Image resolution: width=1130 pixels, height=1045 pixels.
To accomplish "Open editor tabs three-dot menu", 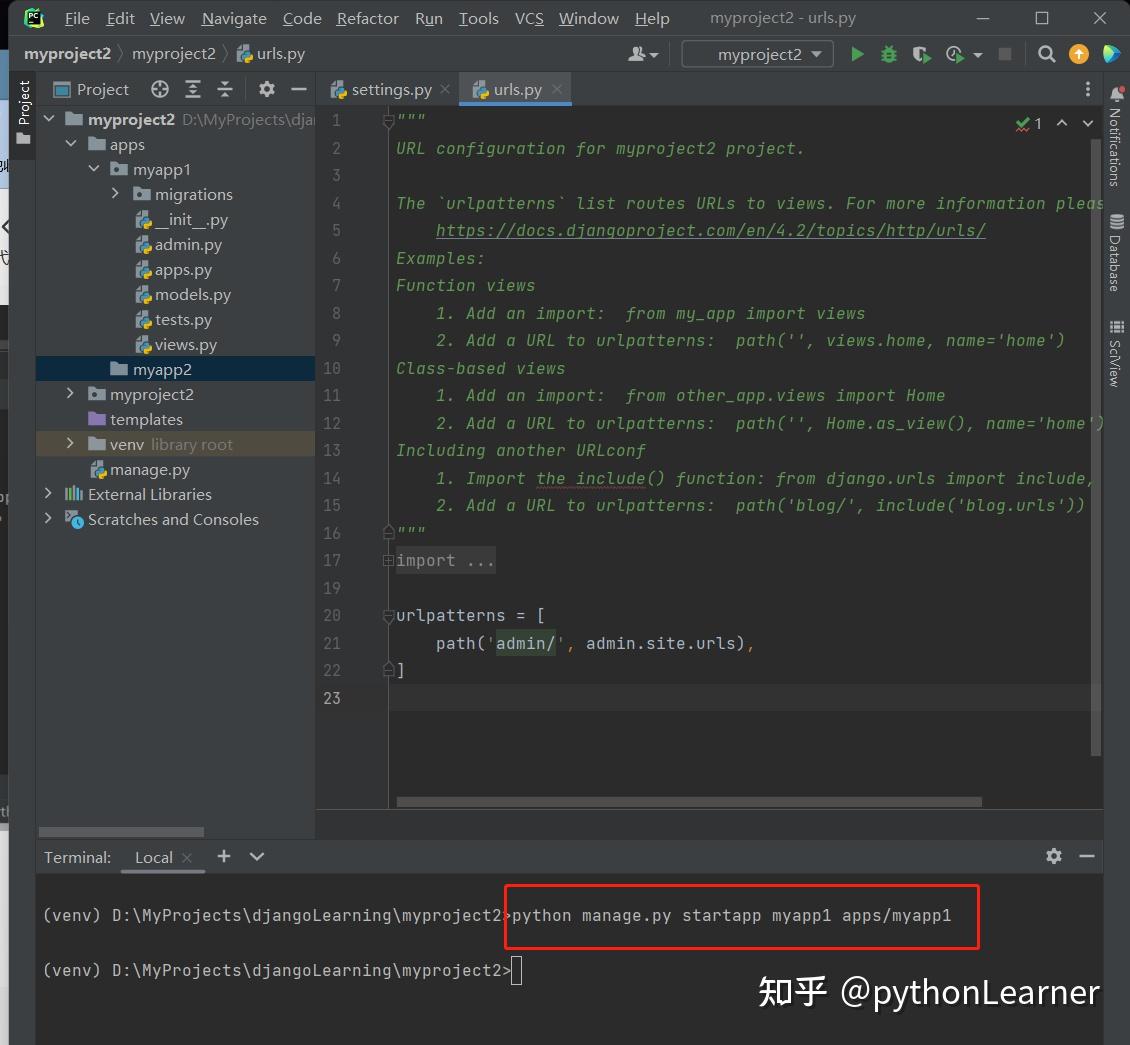I will coord(1087,89).
